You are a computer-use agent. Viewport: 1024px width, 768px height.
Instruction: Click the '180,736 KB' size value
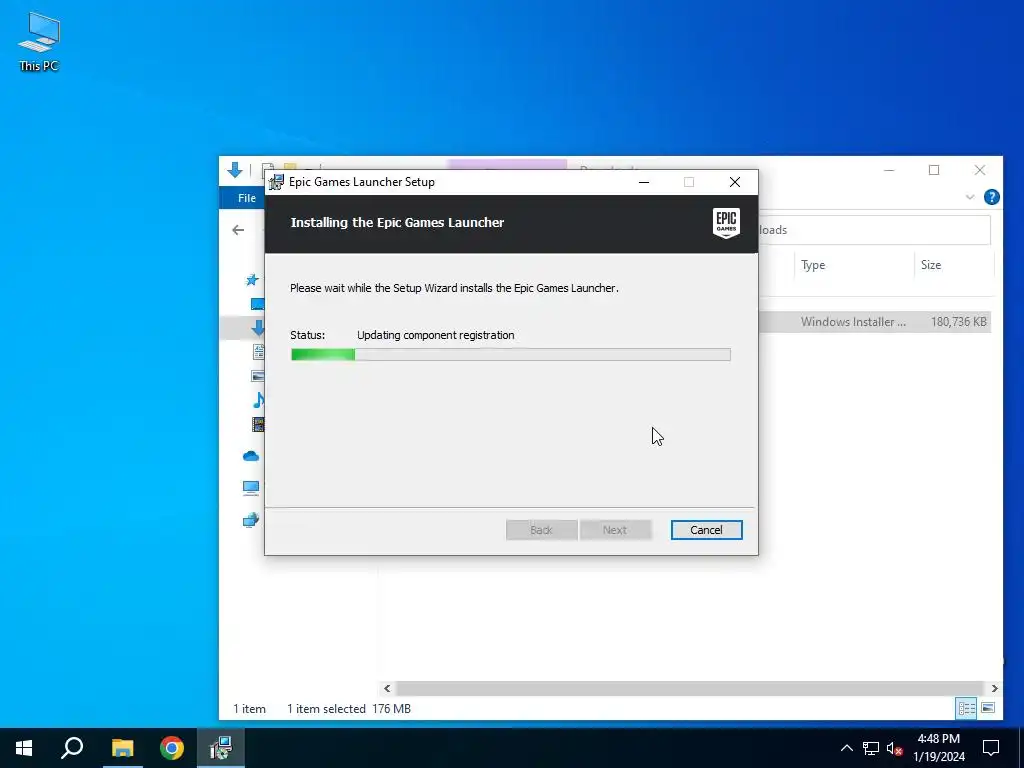tap(959, 322)
